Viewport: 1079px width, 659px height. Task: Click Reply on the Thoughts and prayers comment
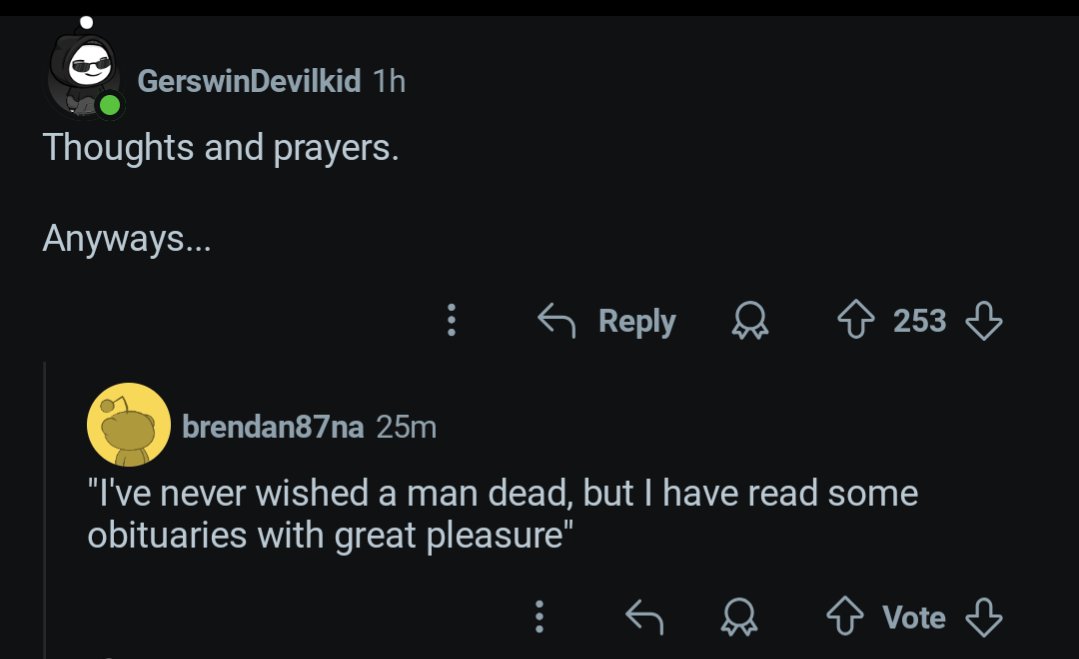point(607,321)
